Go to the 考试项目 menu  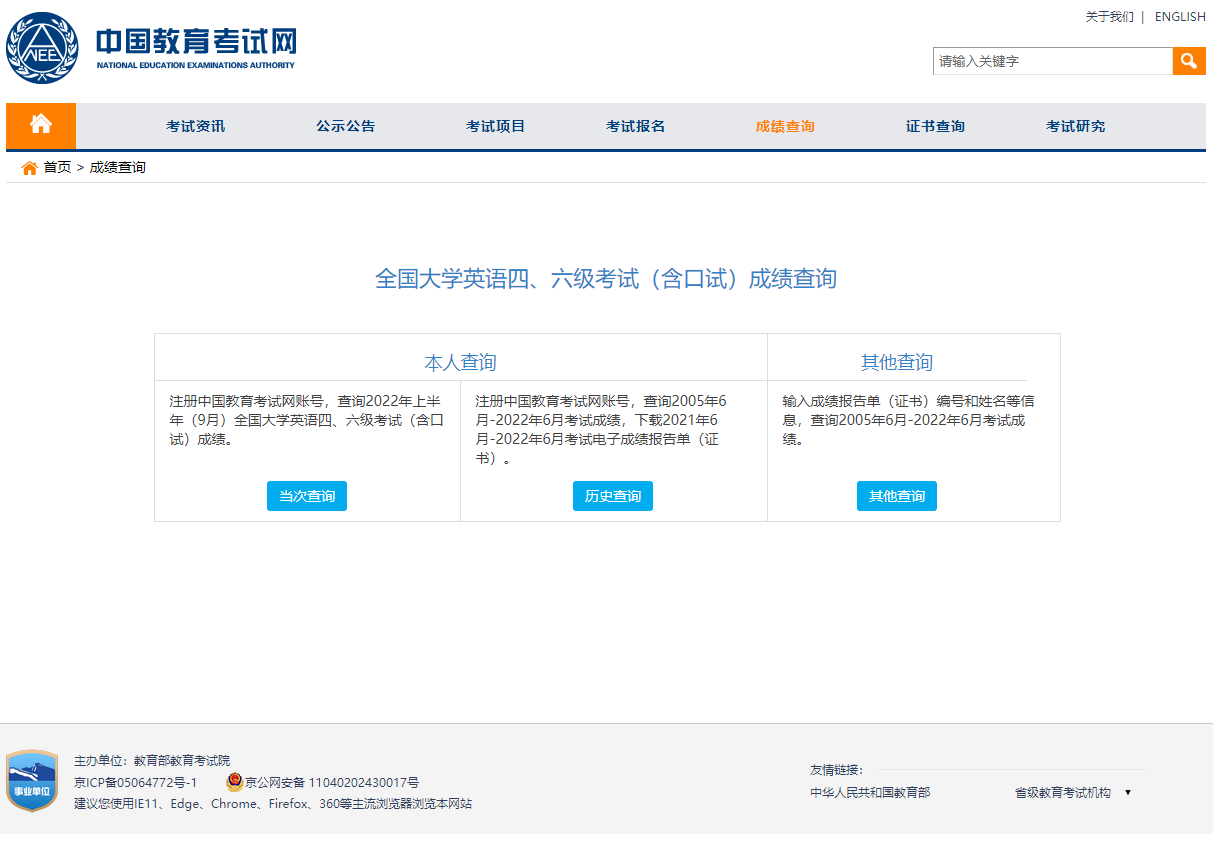[495, 126]
